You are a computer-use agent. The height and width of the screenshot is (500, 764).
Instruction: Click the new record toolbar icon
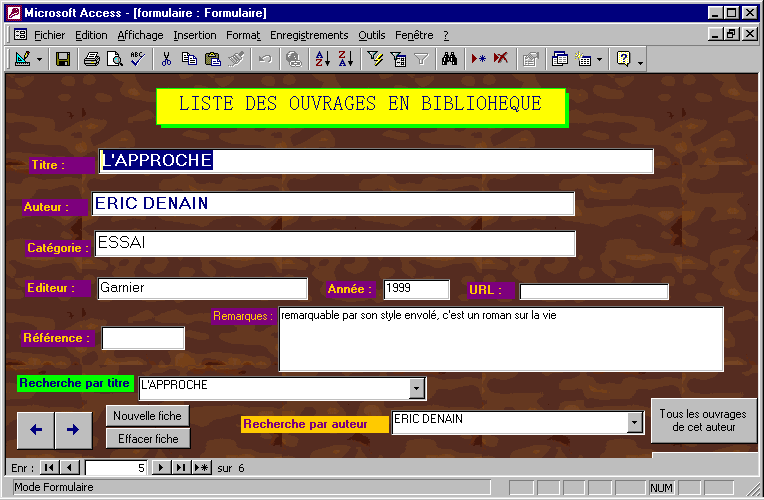[x=479, y=59]
